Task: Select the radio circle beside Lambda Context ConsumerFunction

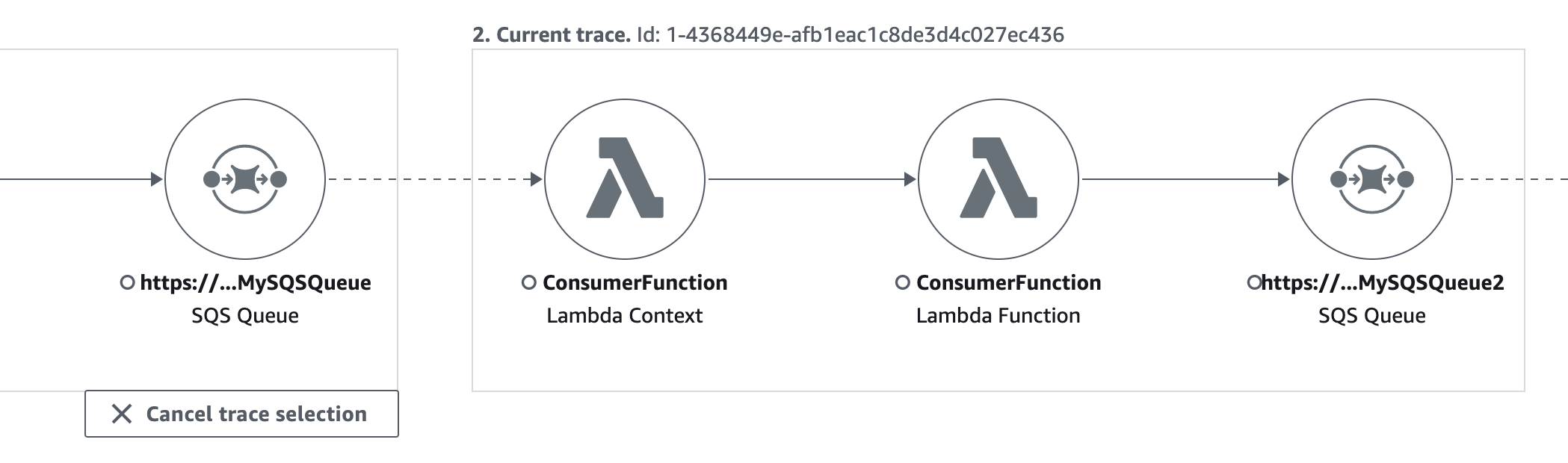Action: 529,282
